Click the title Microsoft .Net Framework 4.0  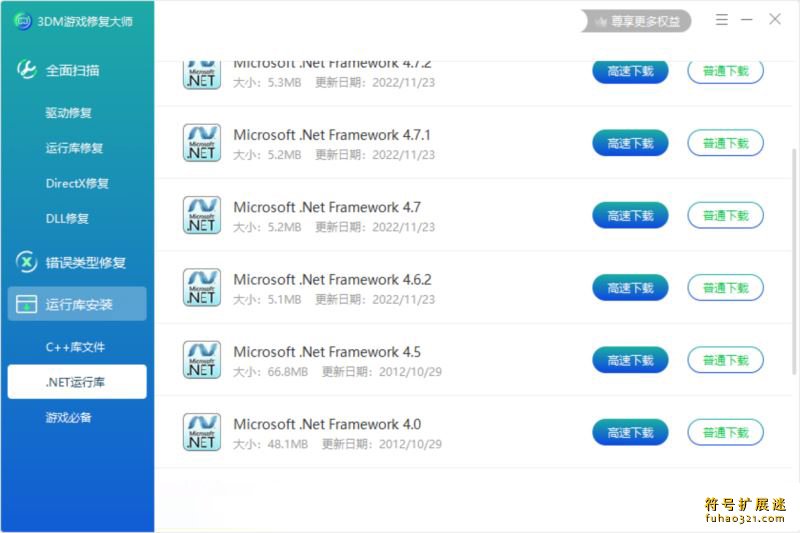click(327, 425)
